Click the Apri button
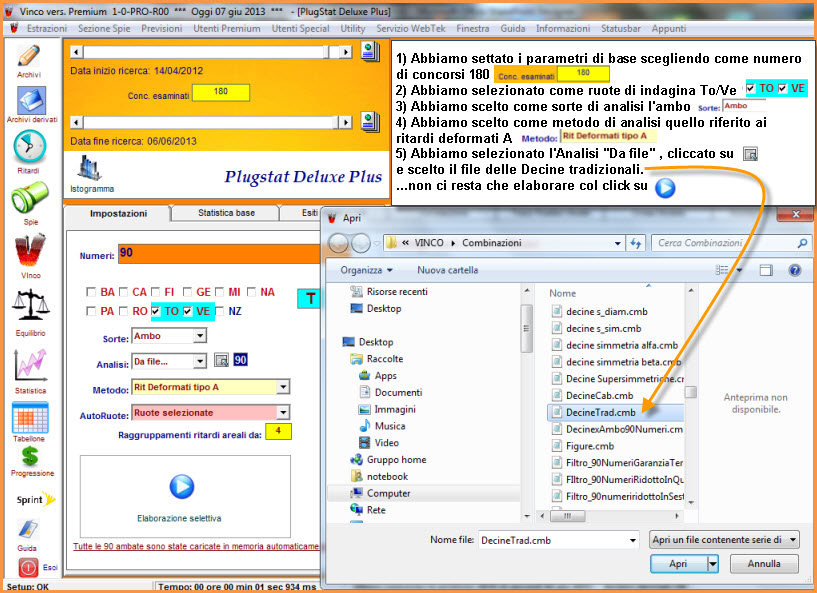The image size is (817, 593). tap(678, 563)
